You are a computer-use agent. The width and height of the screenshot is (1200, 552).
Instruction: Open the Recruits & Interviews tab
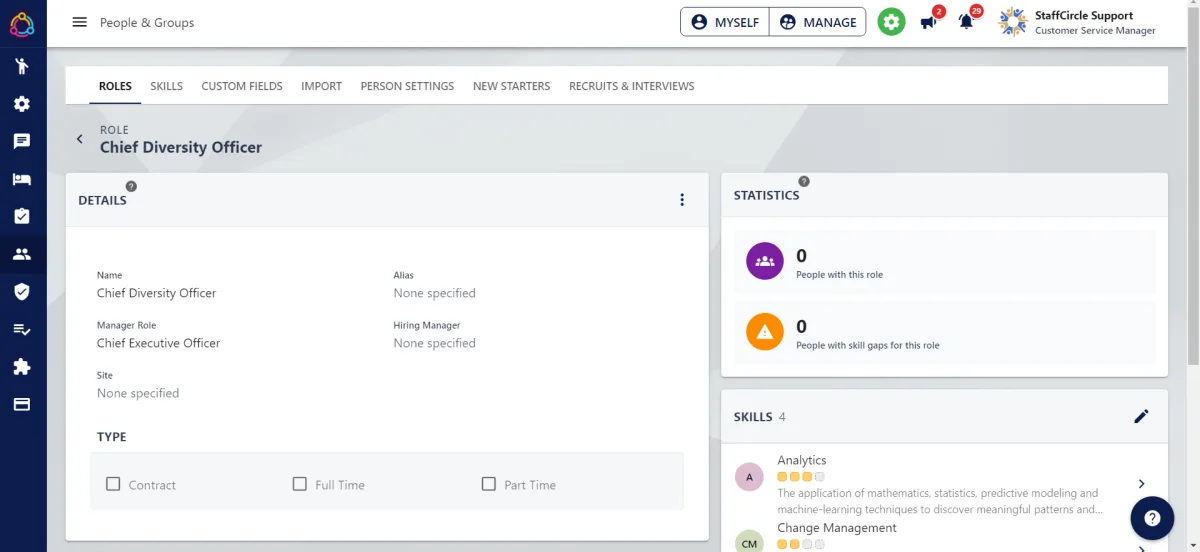tap(631, 86)
